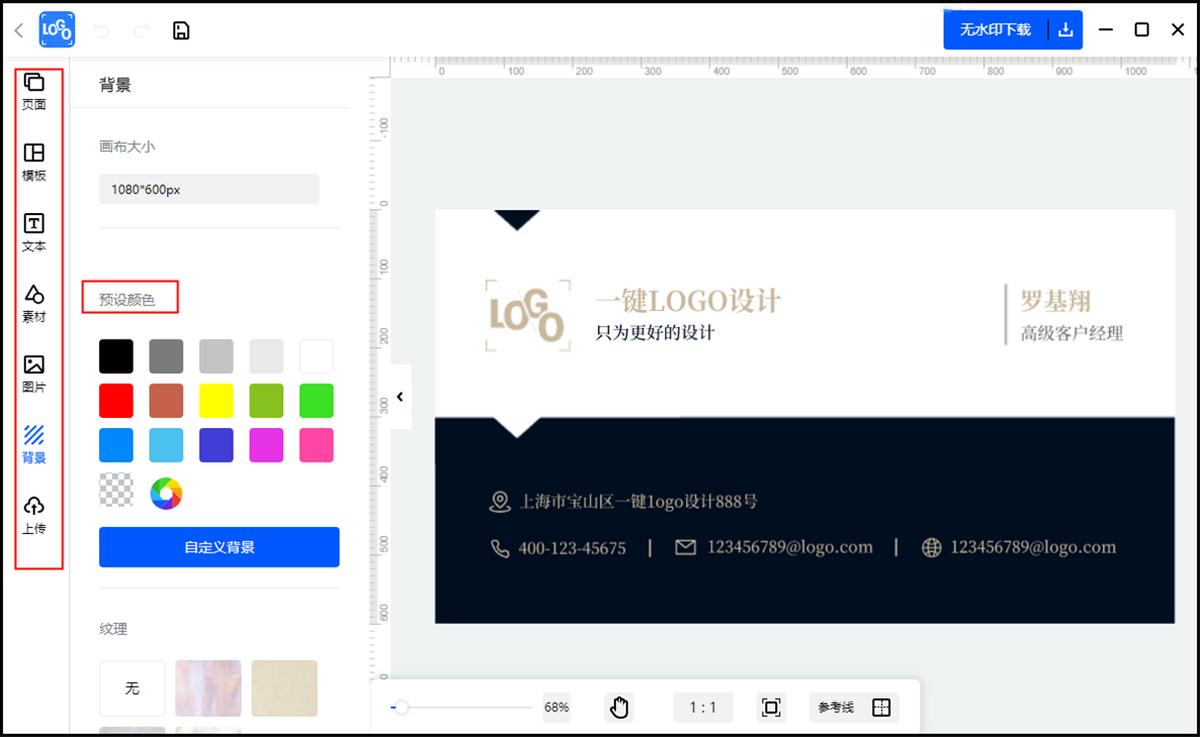1200x737 pixels.
Task: Choose the blue preset color
Action: pos(116,445)
